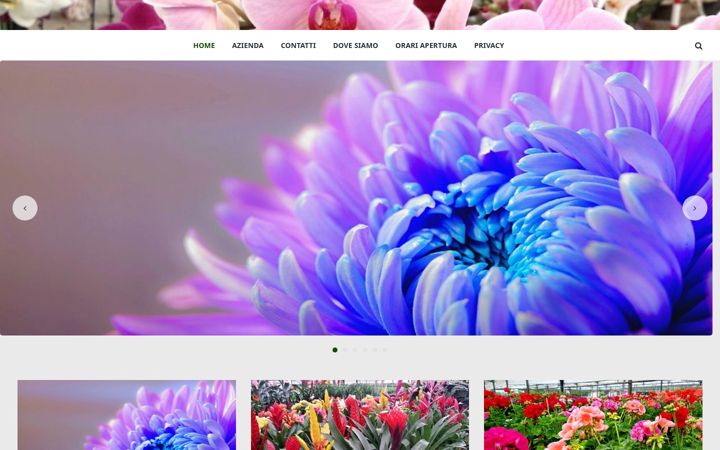Open the ORARI APERTURA page

pyautogui.click(x=426, y=45)
